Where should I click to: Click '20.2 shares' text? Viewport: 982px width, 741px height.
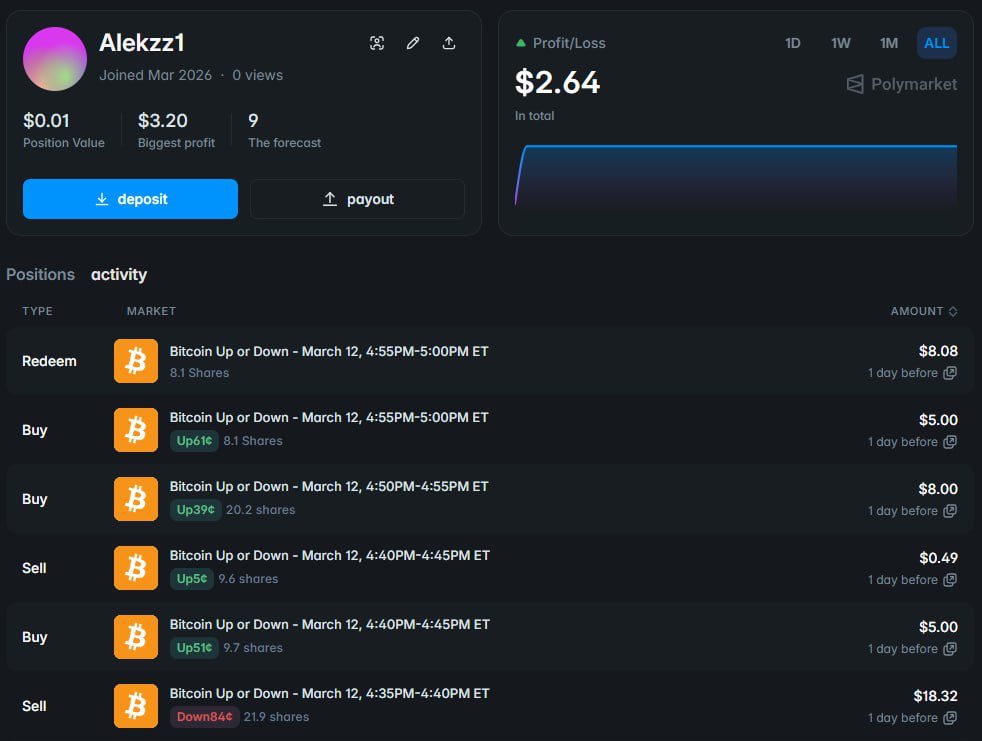(261, 510)
